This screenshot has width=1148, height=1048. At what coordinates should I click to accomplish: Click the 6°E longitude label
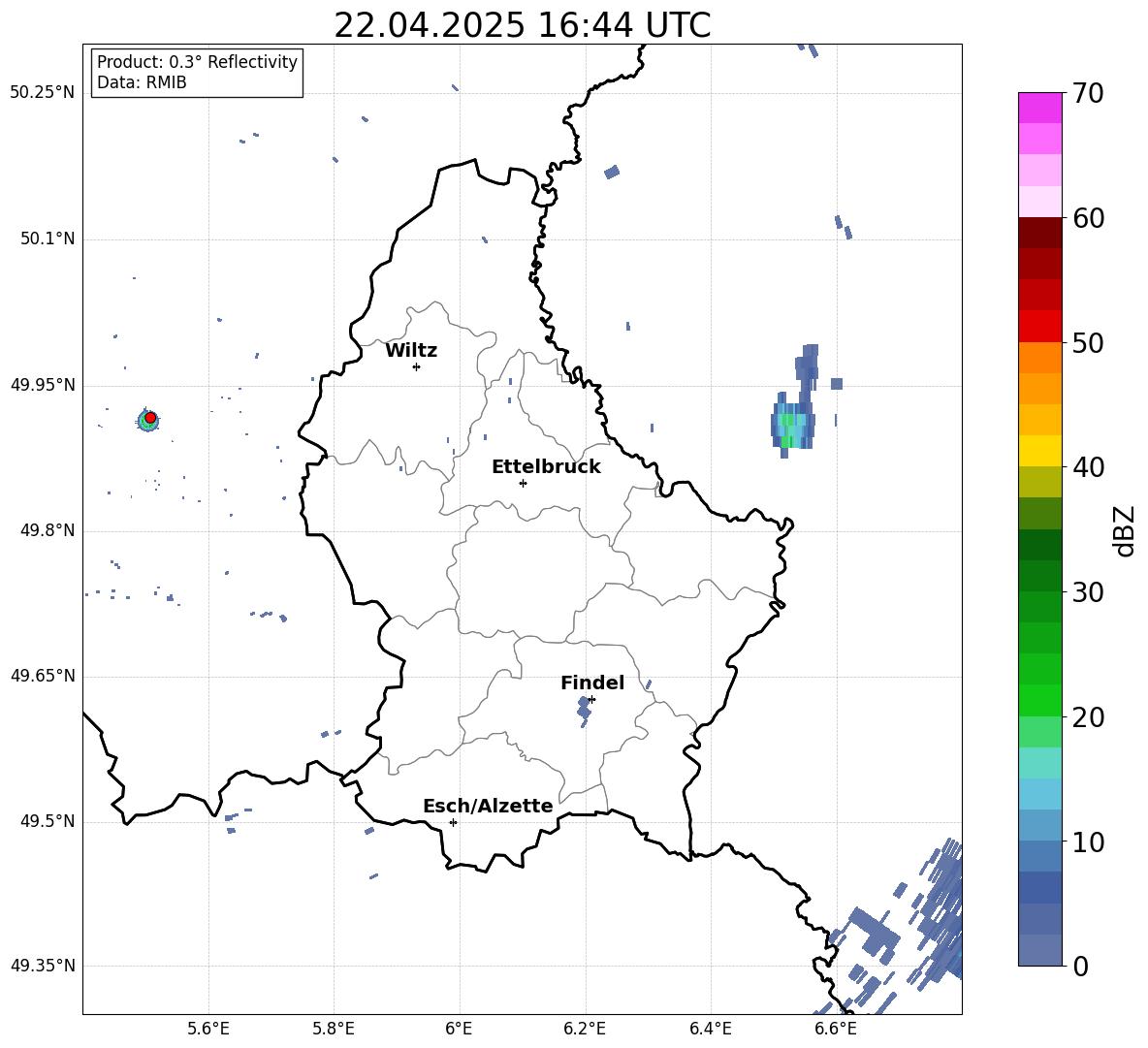(x=459, y=1029)
